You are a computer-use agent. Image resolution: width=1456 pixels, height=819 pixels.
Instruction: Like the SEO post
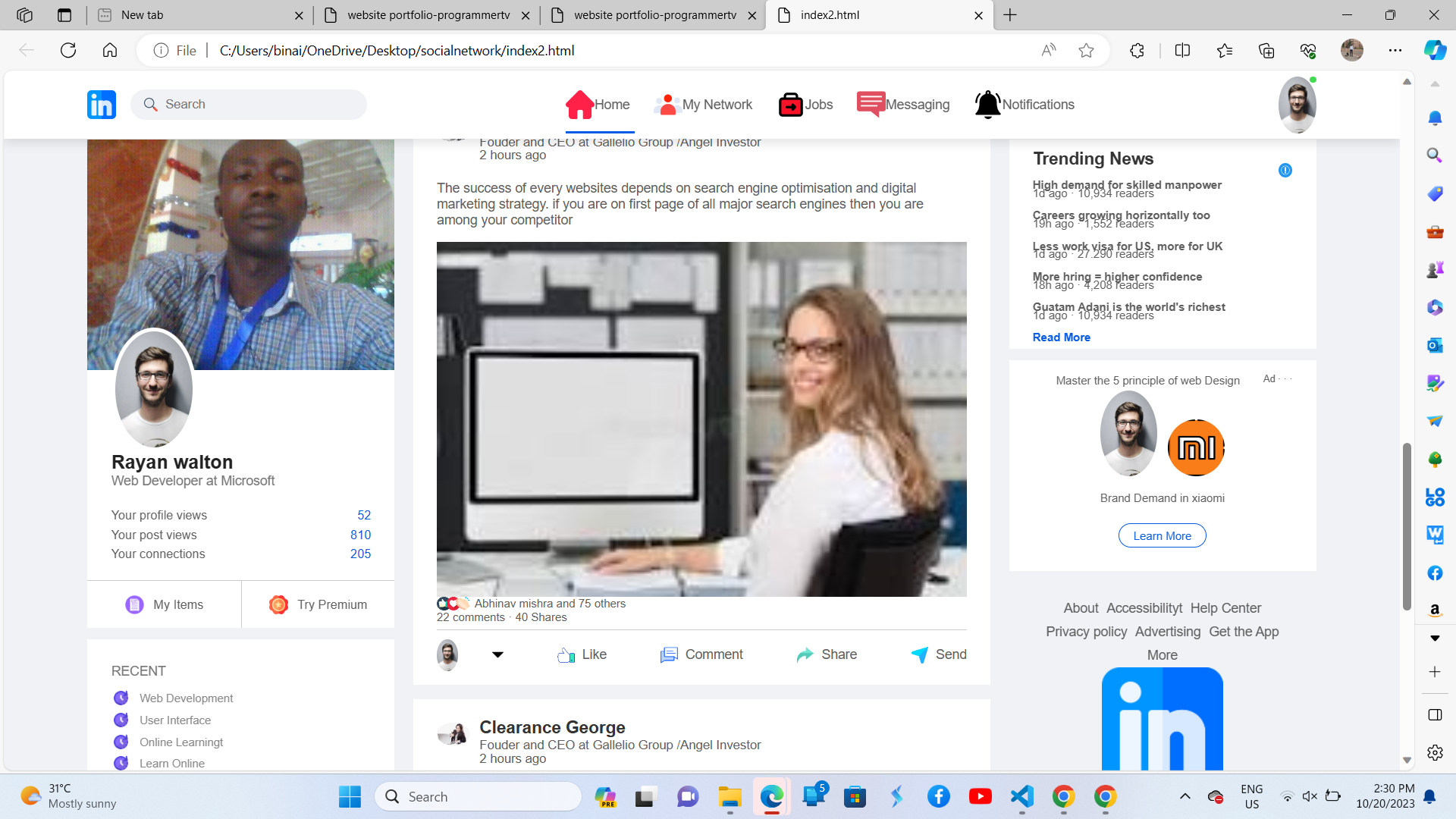coord(582,654)
